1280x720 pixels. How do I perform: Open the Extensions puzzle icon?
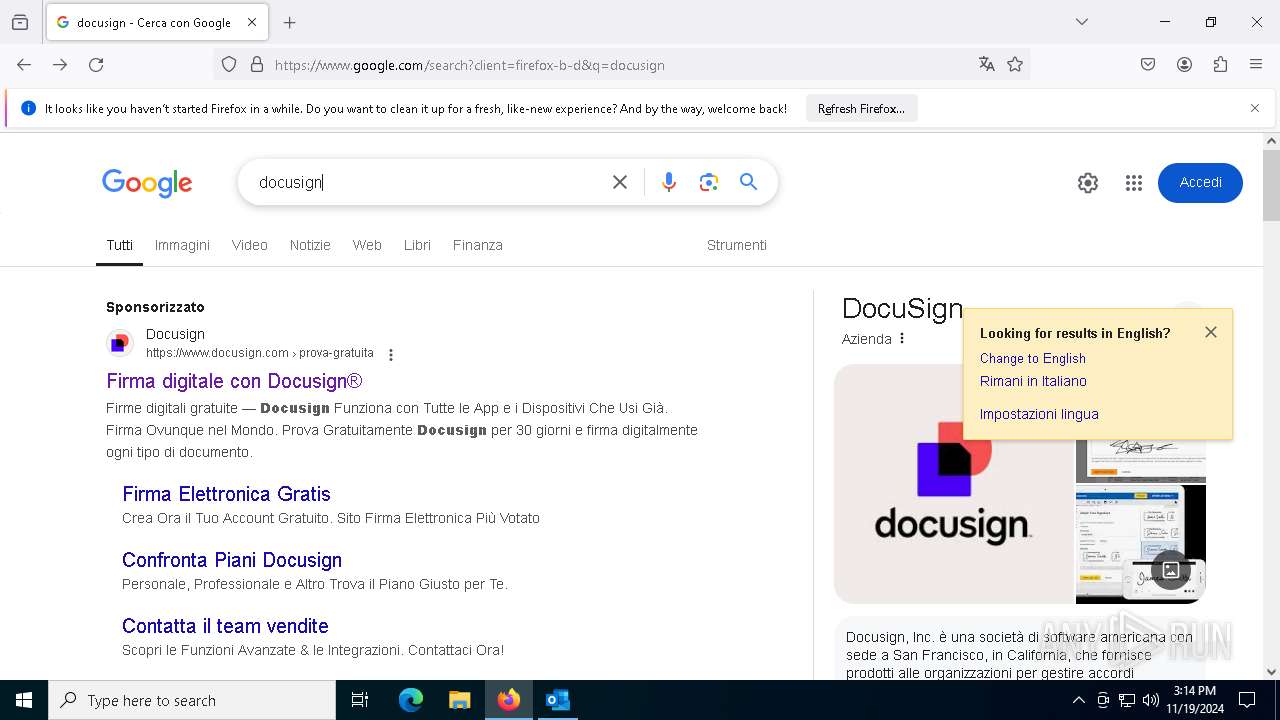coord(1220,65)
